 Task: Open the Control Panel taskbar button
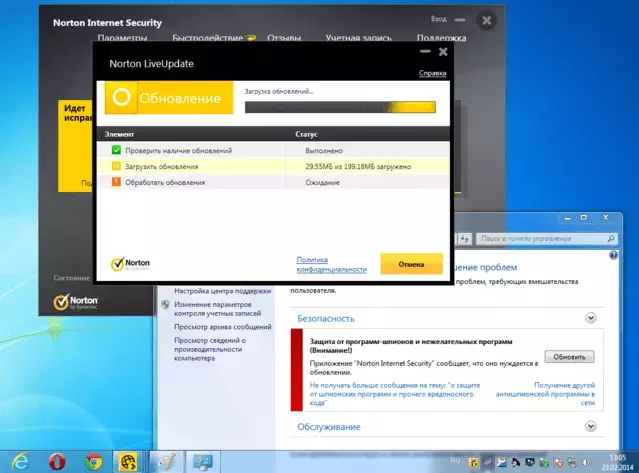tap(203, 462)
